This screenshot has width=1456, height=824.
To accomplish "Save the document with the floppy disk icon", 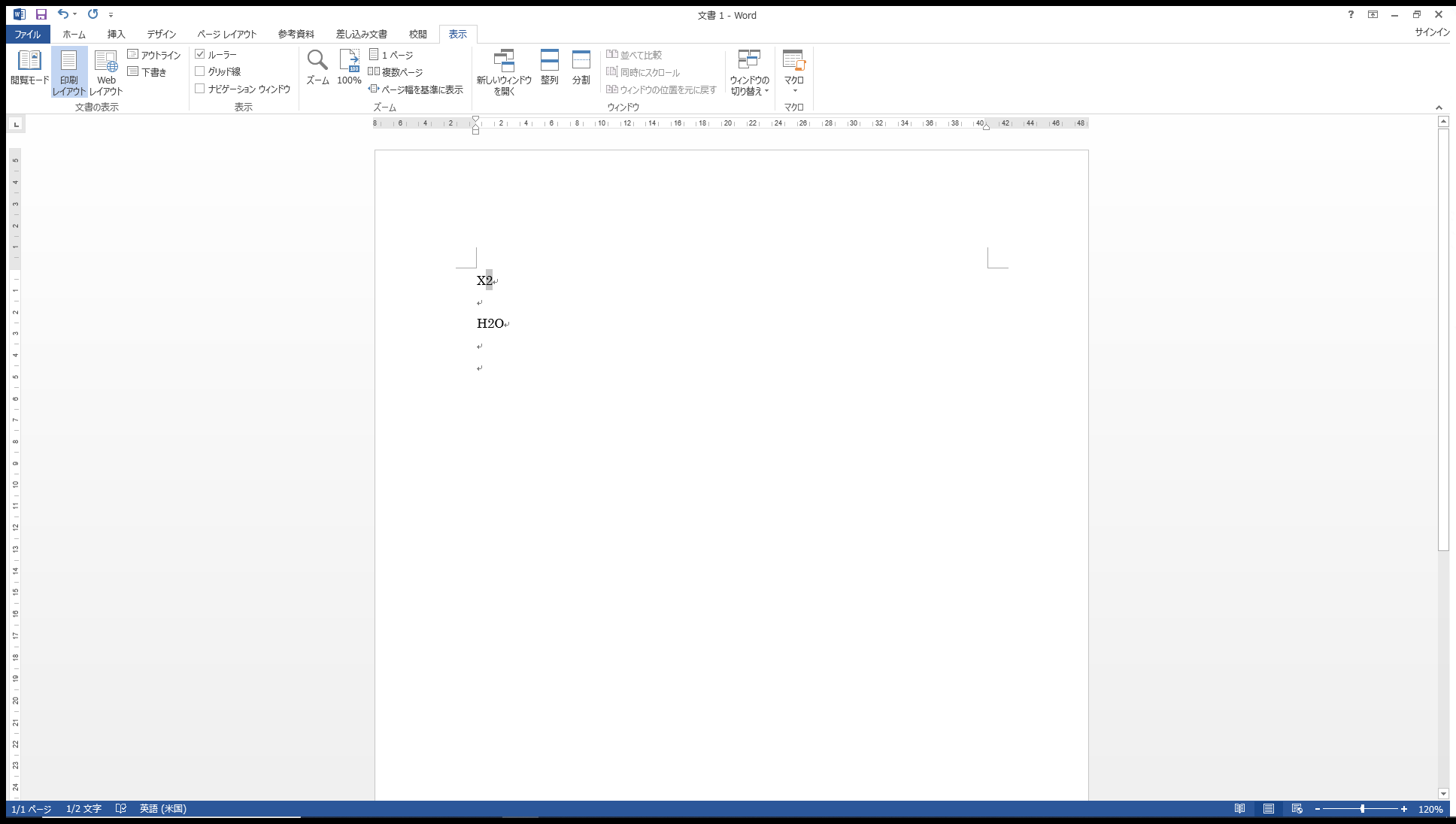I will coord(41,14).
